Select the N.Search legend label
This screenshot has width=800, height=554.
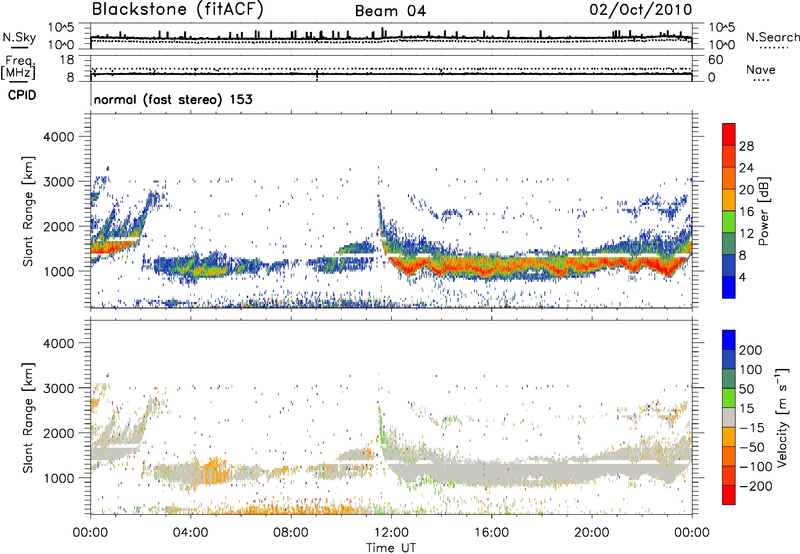pyautogui.click(x=772, y=37)
